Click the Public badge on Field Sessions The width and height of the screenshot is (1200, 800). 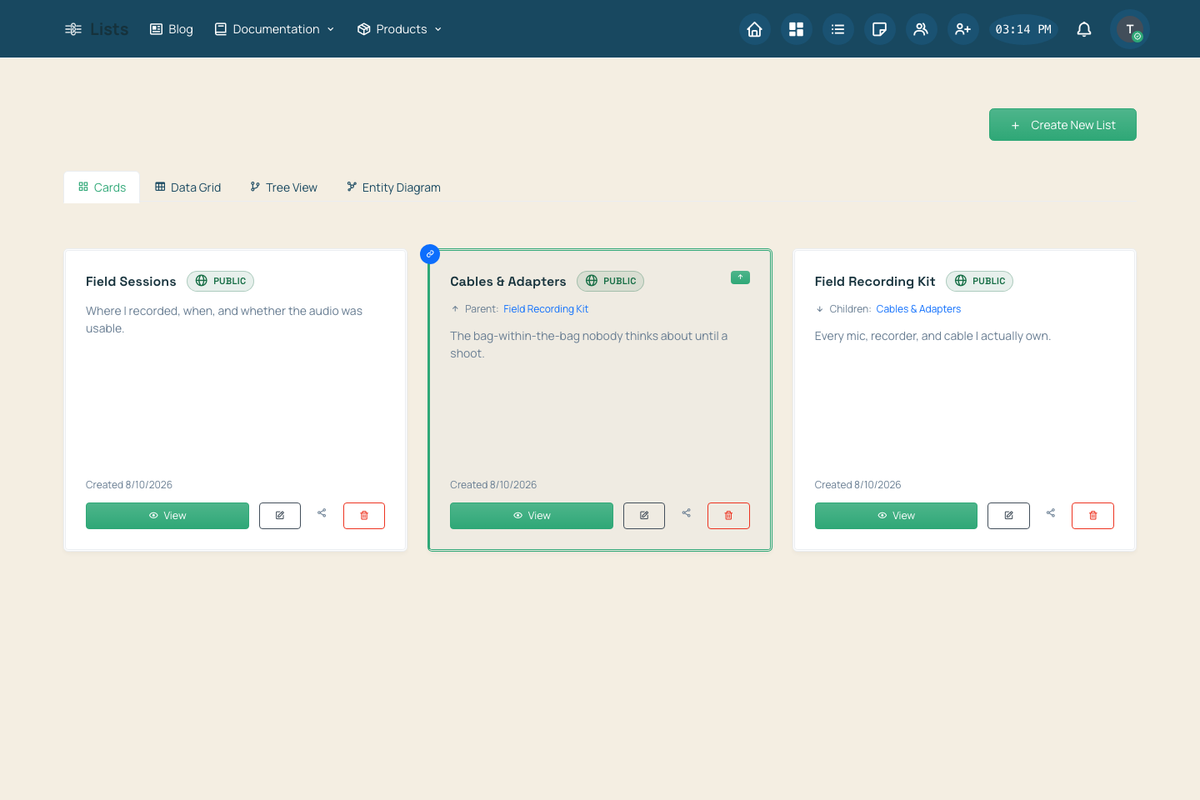(221, 281)
